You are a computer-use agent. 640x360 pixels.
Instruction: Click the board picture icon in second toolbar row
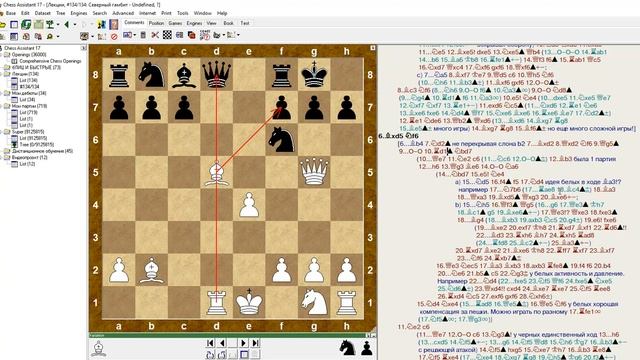point(84,36)
